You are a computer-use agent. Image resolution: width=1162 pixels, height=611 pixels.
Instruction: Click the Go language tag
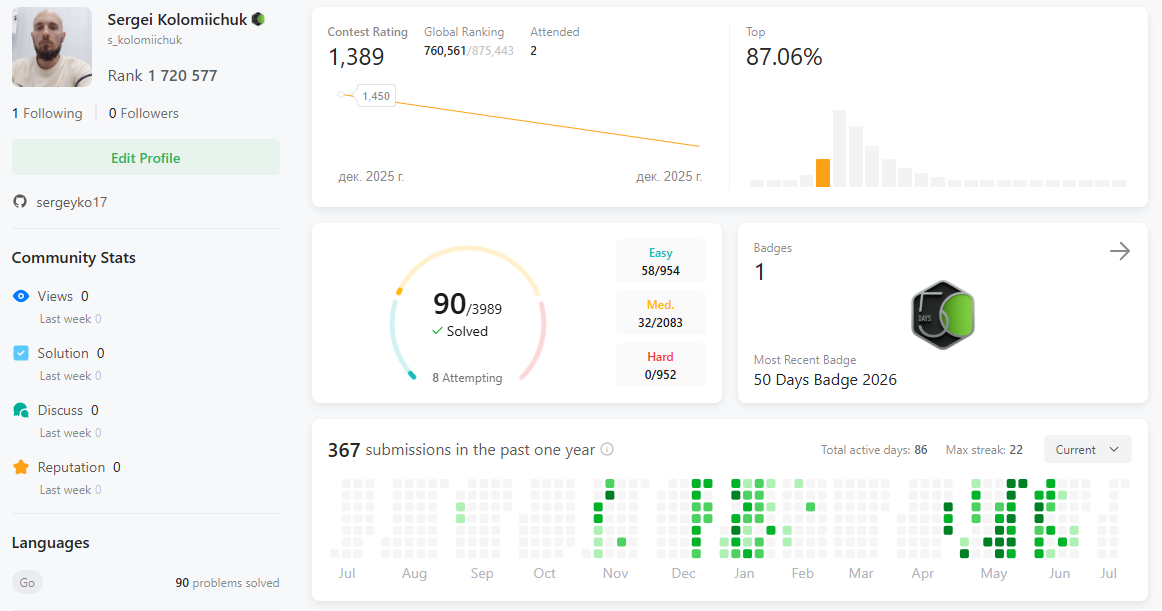click(x=27, y=582)
